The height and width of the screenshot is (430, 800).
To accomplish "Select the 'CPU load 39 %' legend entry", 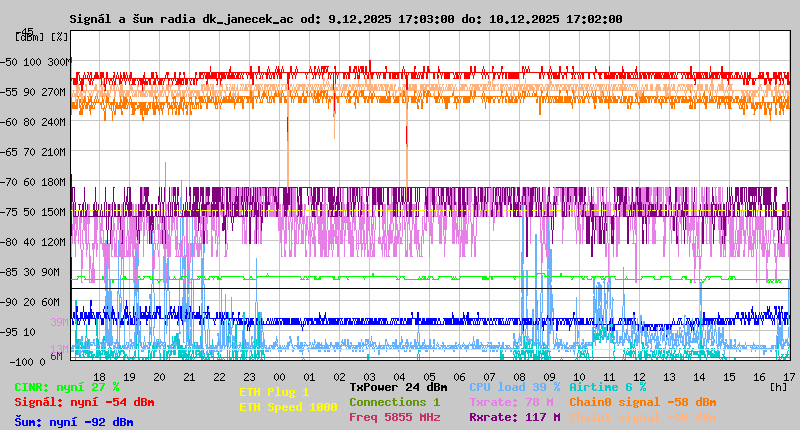I will (515, 387).
